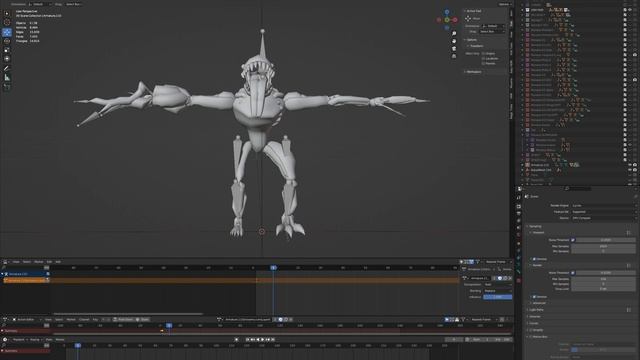Click the orange NLA action strip
The image size is (640, 360).
pyautogui.click(x=254, y=280)
